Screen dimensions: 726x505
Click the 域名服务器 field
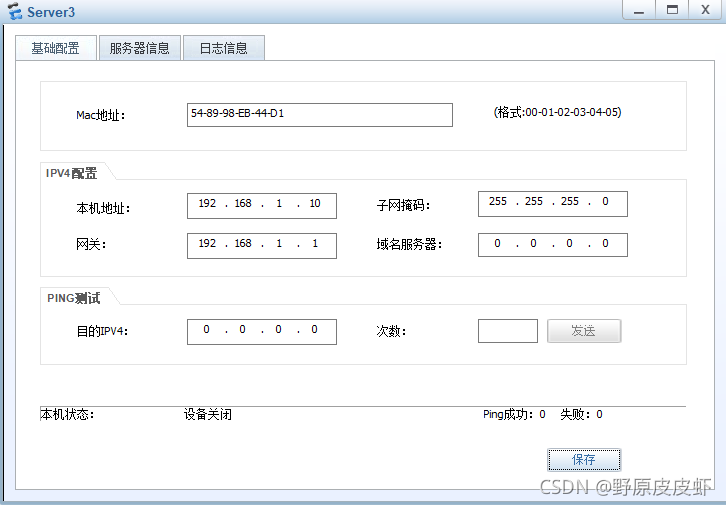(x=552, y=244)
